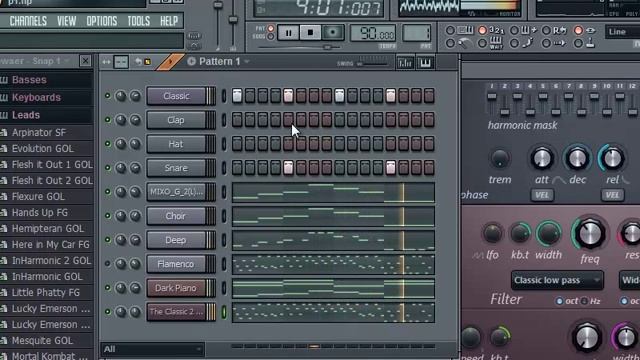Pause playback with the pause button
640x360 pixels.
point(288,33)
